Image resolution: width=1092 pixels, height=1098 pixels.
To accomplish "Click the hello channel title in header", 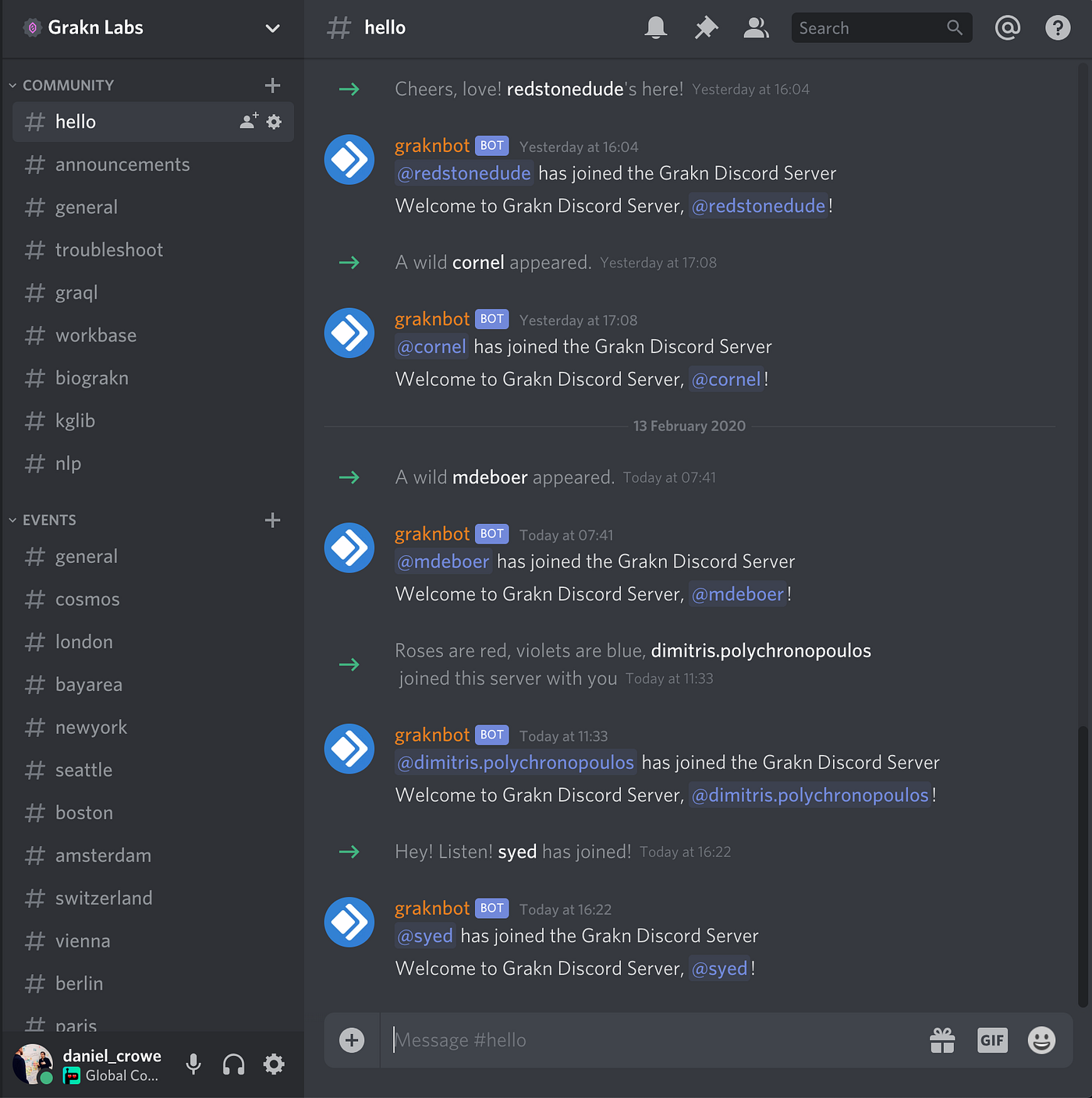I will (385, 28).
